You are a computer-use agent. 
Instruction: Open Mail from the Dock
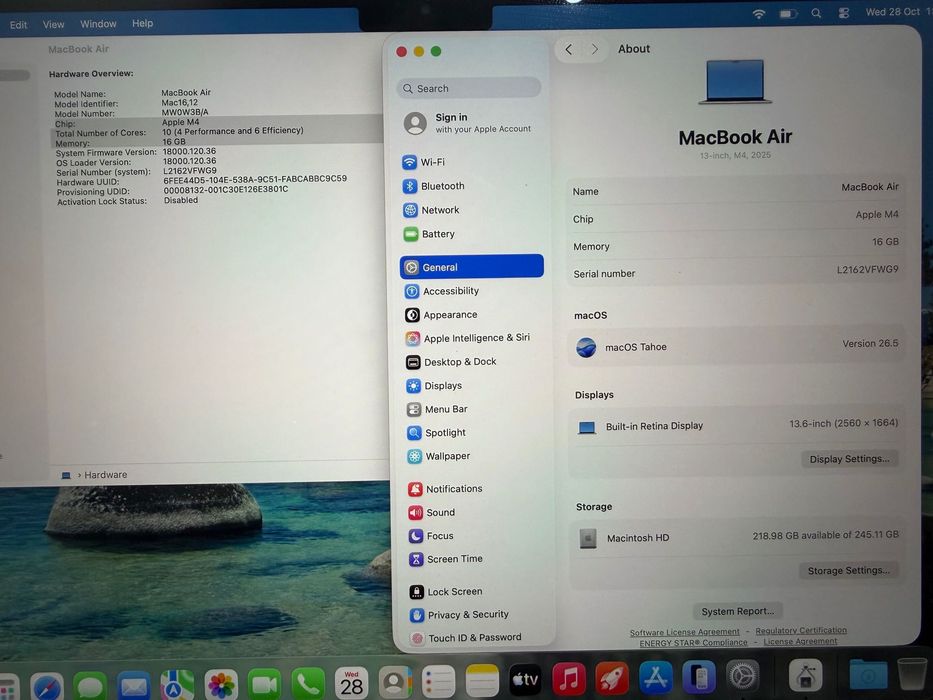pyautogui.click(x=134, y=686)
